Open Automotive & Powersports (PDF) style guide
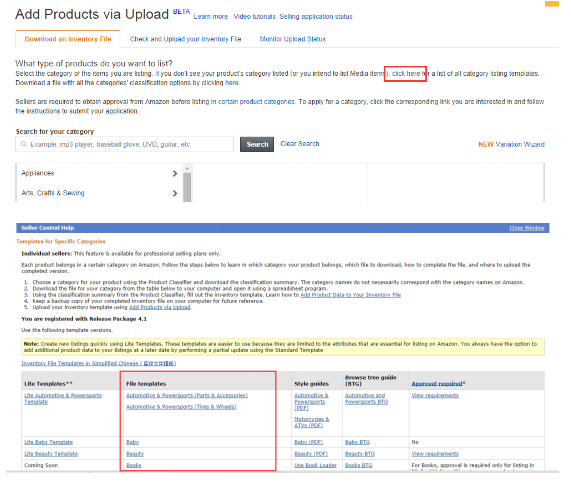The height and width of the screenshot is (486, 571). 311,402
